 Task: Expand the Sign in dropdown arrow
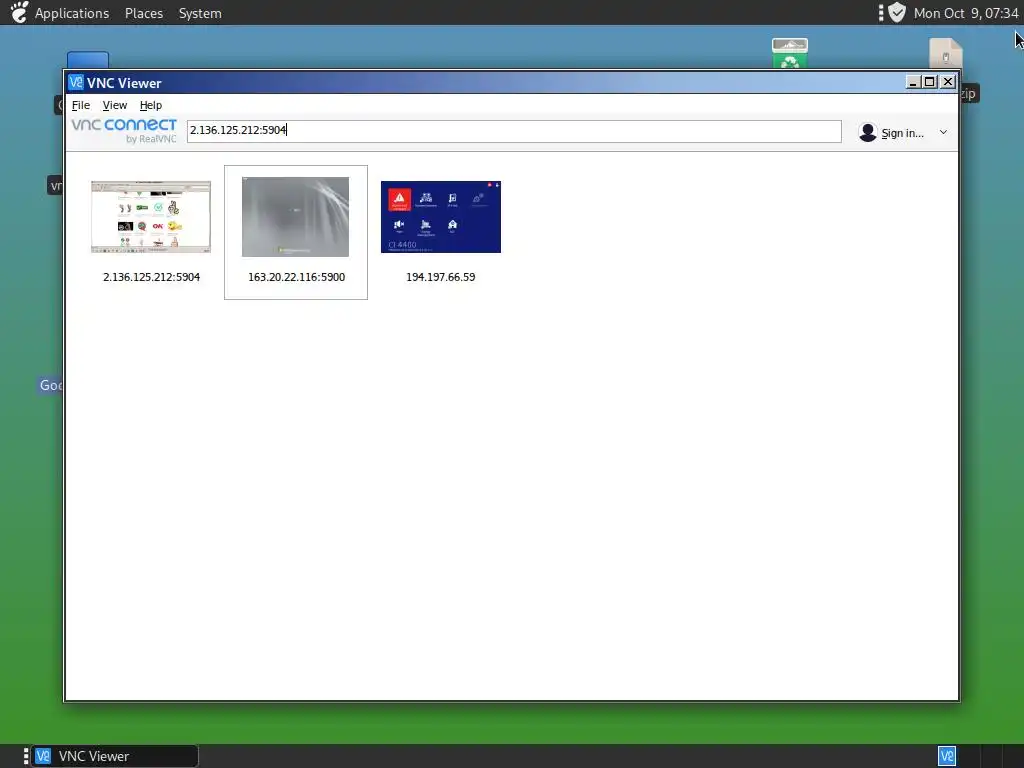(943, 133)
